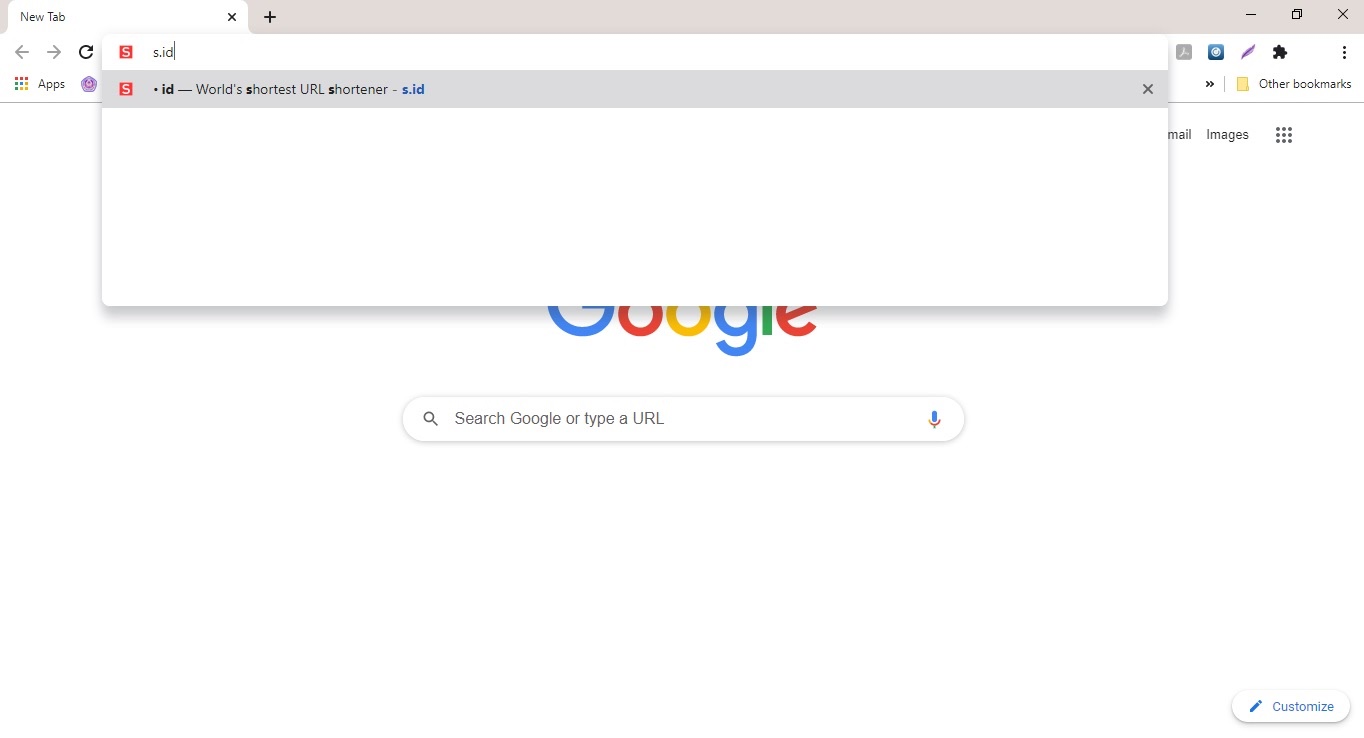The height and width of the screenshot is (738, 1364).
Task: Open the Extensions puzzle piece menu
Action: (1280, 52)
